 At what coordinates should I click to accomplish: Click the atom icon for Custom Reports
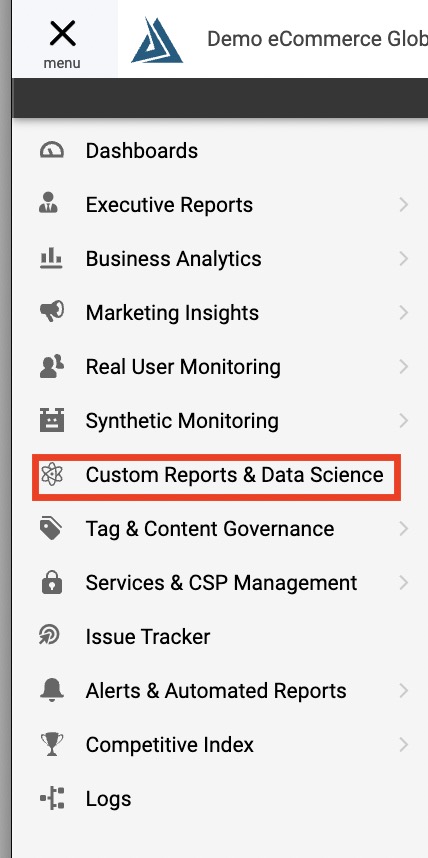(x=52, y=474)
